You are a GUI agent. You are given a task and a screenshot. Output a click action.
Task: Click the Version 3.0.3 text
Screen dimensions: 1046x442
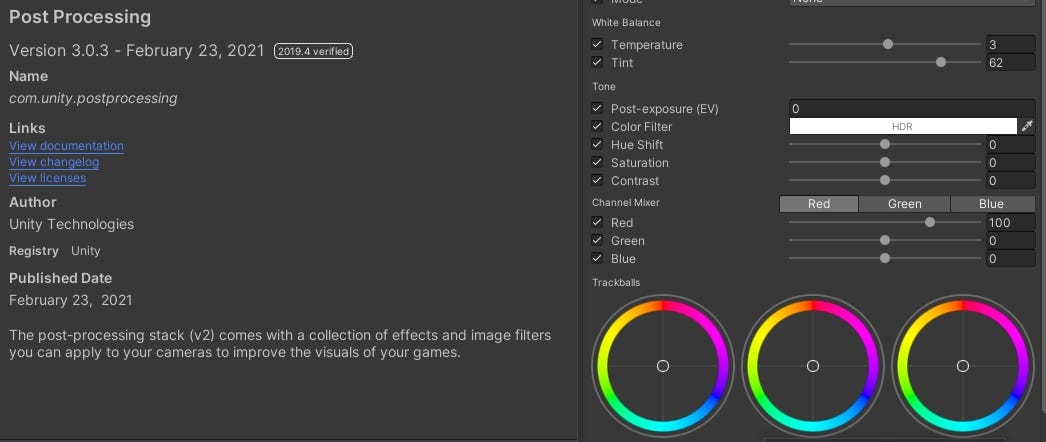tap(59, 51)
